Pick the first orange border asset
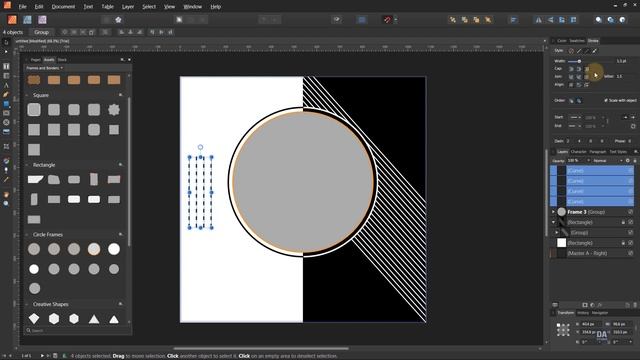The height and width of the screenshot is (360, 640). coord(34,80)
